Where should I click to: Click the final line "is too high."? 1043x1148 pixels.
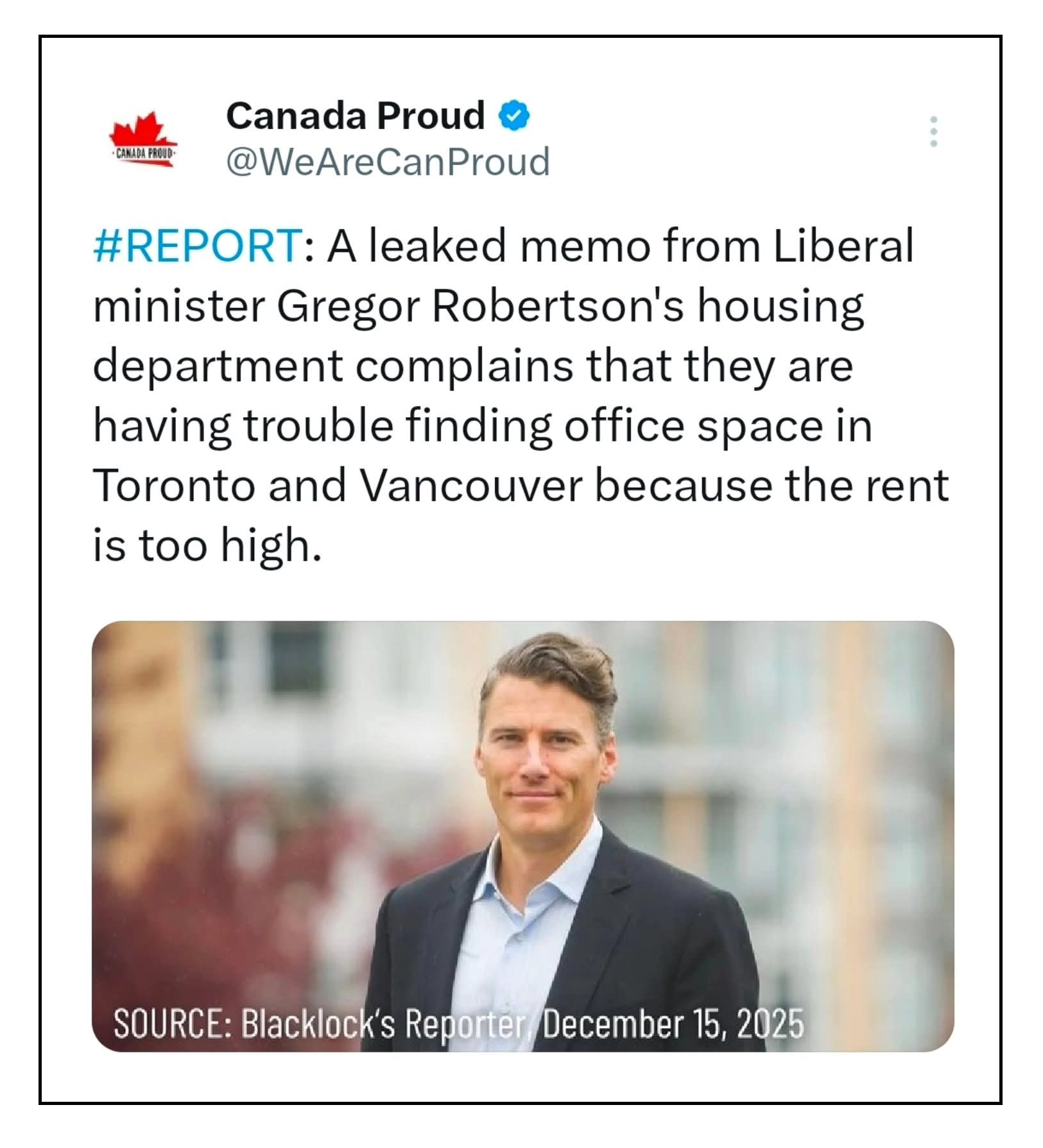pos(207,545)
